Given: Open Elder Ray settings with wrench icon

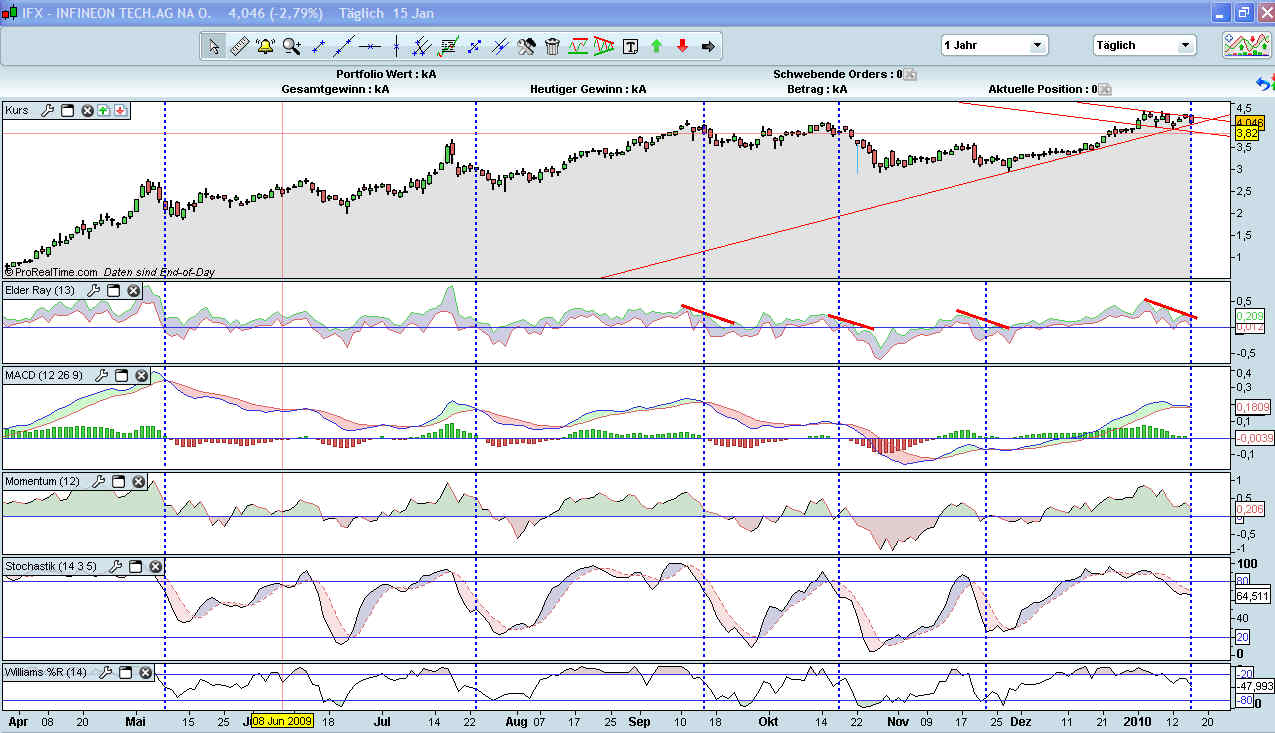Looking at the screenshot, I should pyautogui.click(x=93, y=291).
